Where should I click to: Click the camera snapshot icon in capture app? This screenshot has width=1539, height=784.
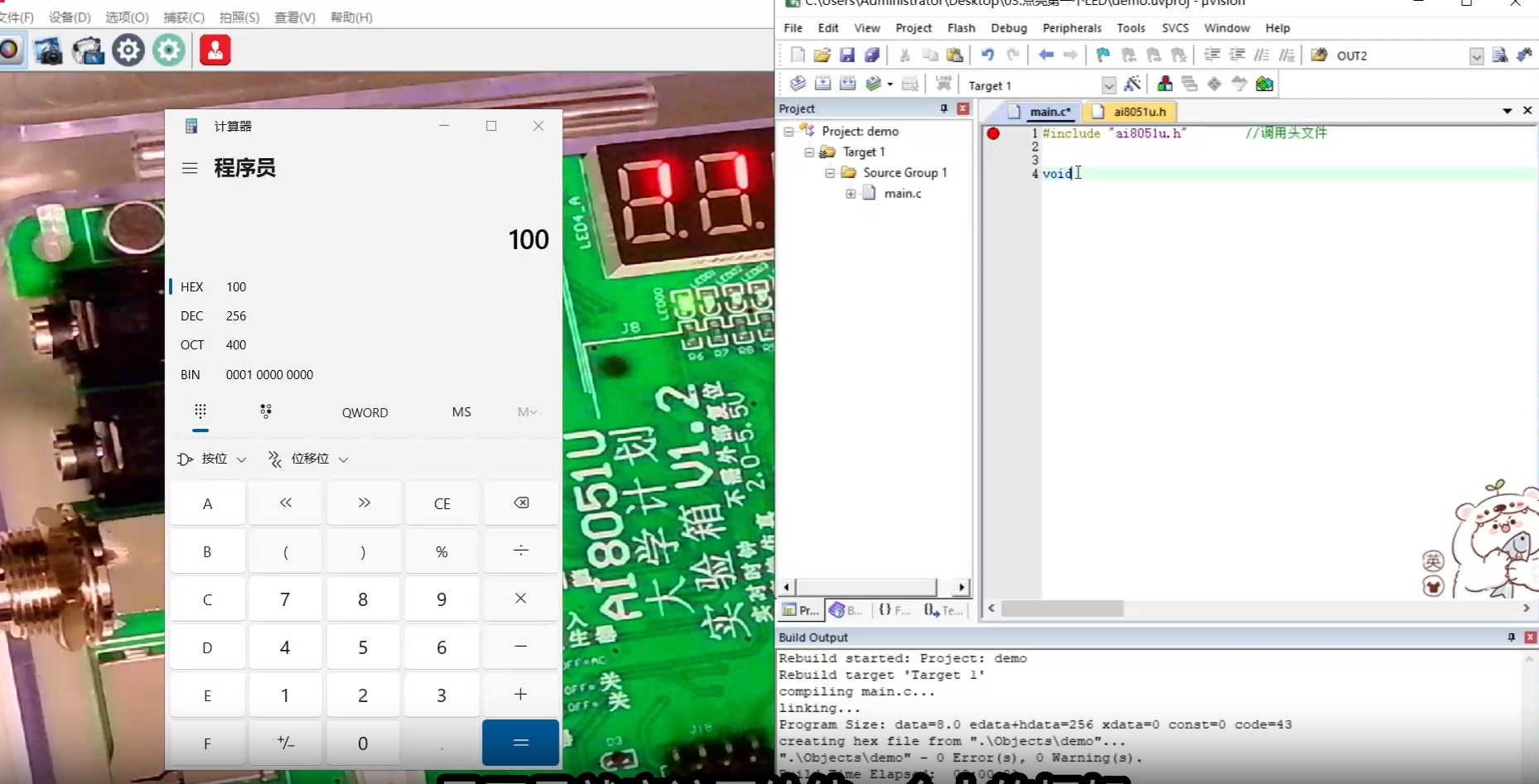48,51
